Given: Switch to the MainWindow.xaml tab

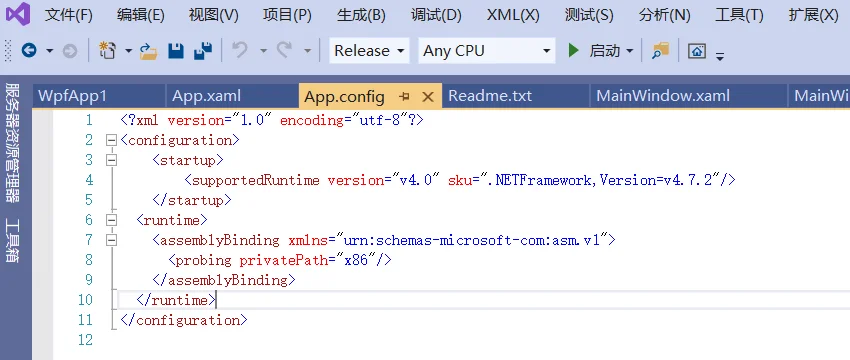Looking at the screenshot, I should (663, 97).
